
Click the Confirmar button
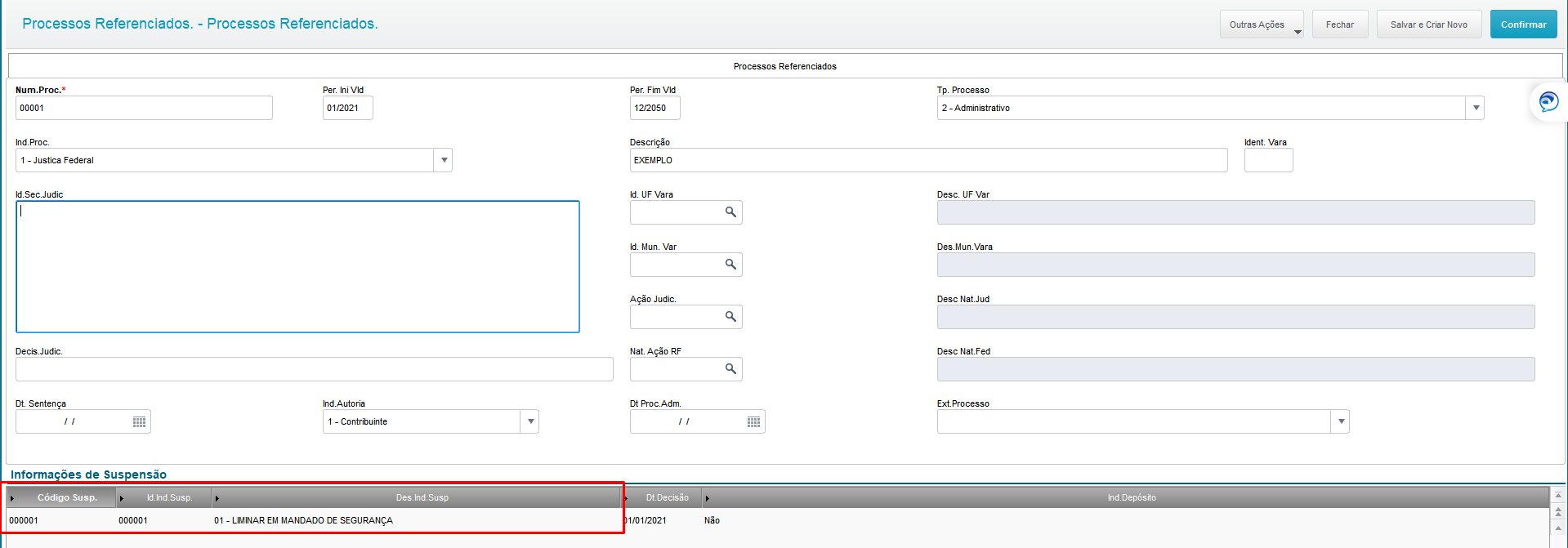[x=1524, y=25]
